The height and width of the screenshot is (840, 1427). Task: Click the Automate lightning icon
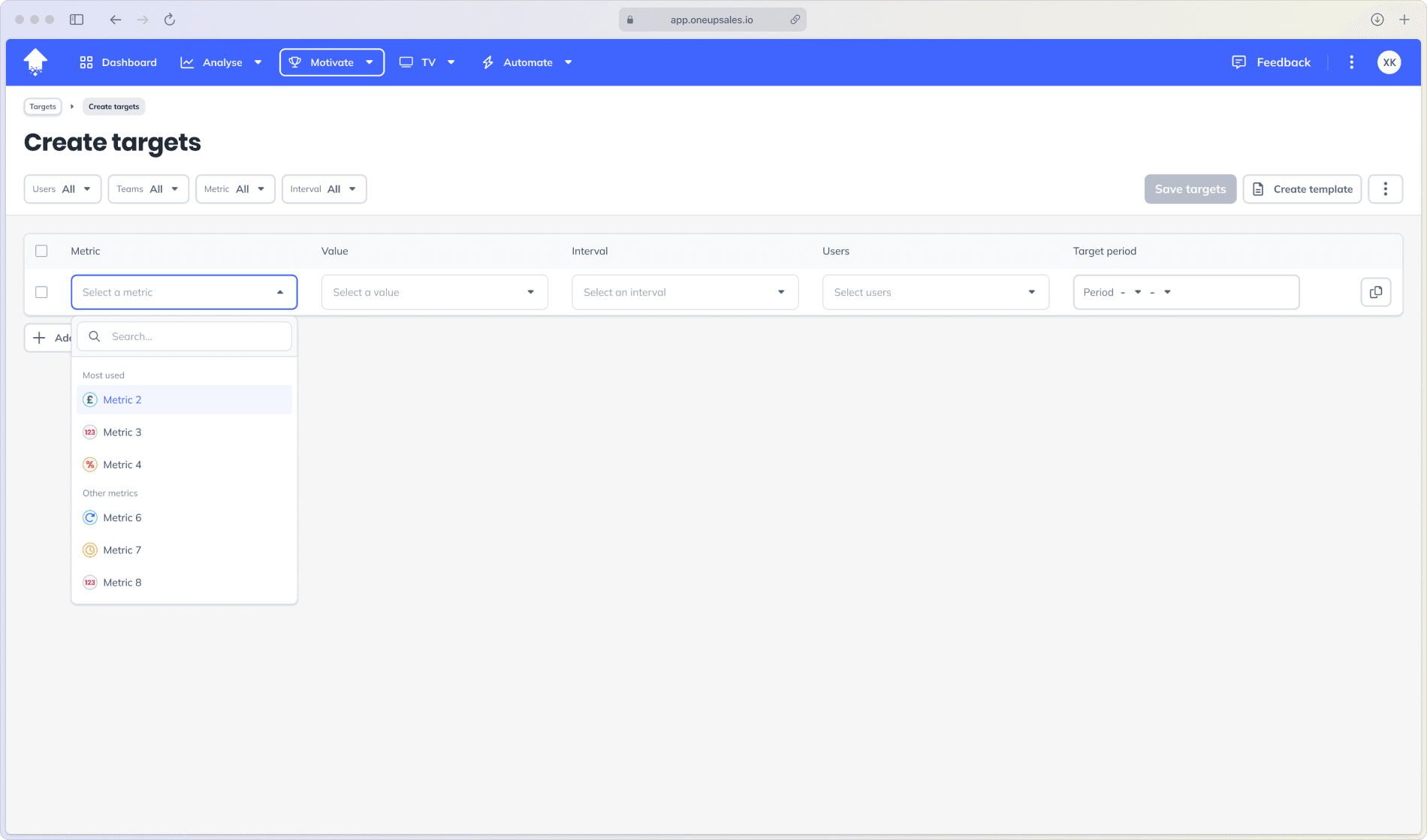coord(488,62)
